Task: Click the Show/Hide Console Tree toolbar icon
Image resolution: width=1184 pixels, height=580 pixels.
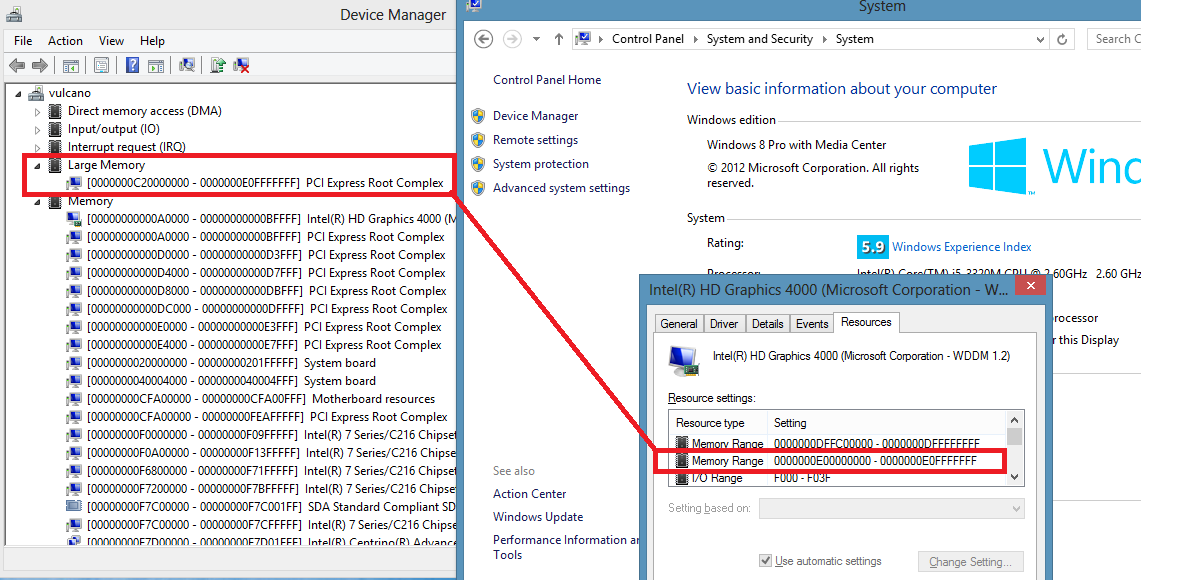Action: [70, 66]
